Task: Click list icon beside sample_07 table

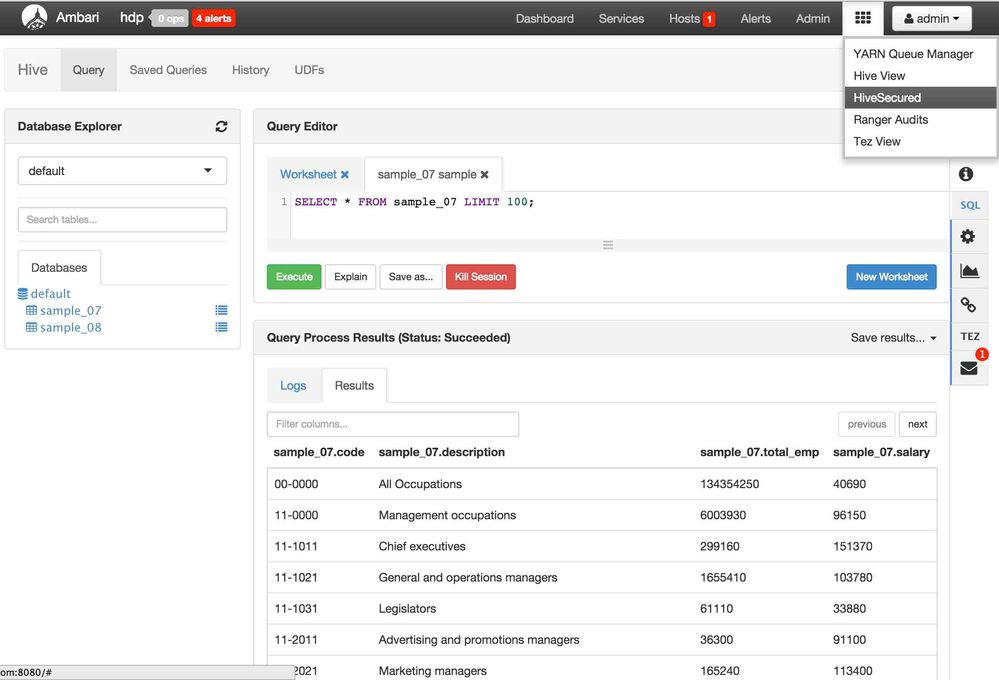Action: pos(221,310)
